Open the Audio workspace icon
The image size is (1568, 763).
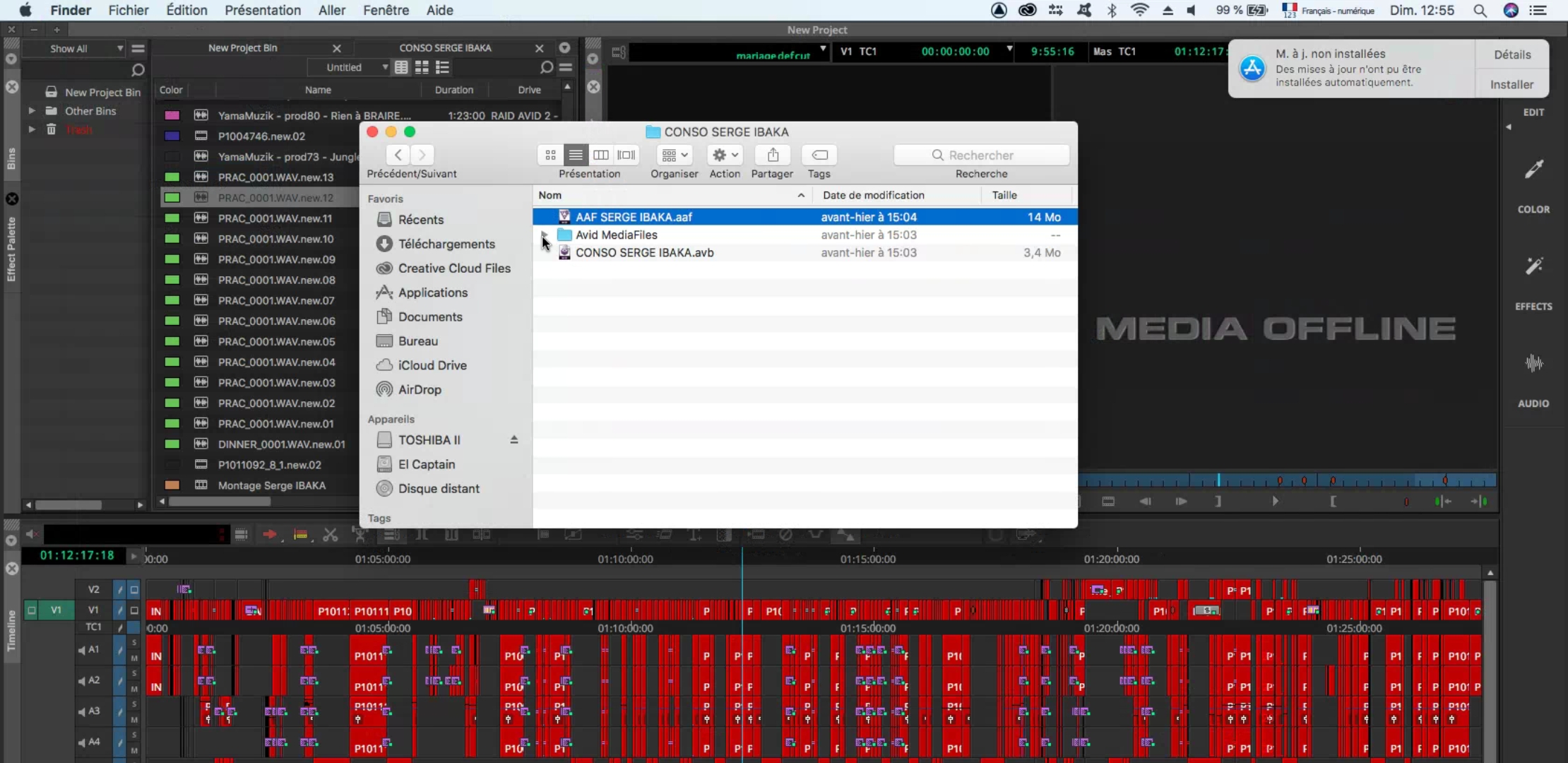[x=1533, y=364]
